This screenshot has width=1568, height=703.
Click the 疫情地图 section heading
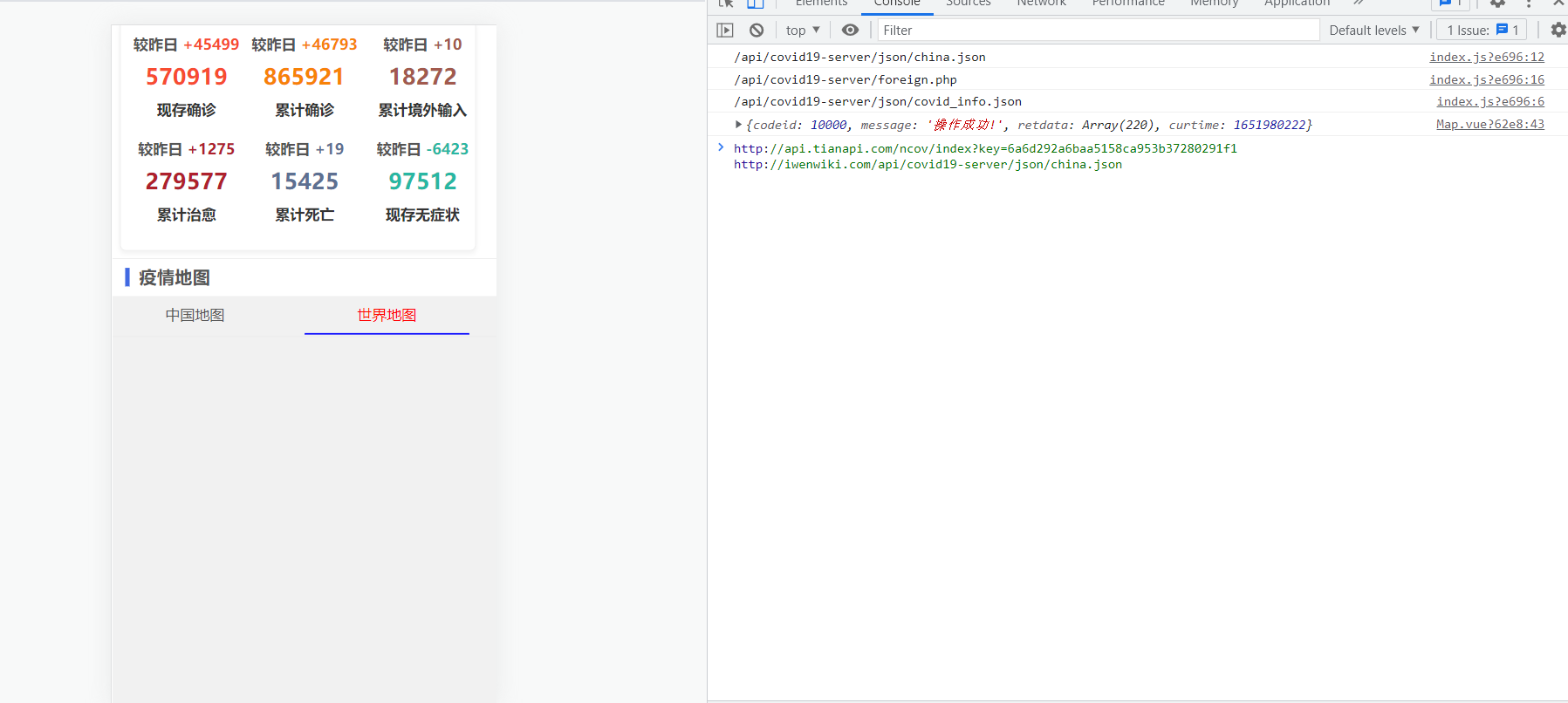coord(175,277)
